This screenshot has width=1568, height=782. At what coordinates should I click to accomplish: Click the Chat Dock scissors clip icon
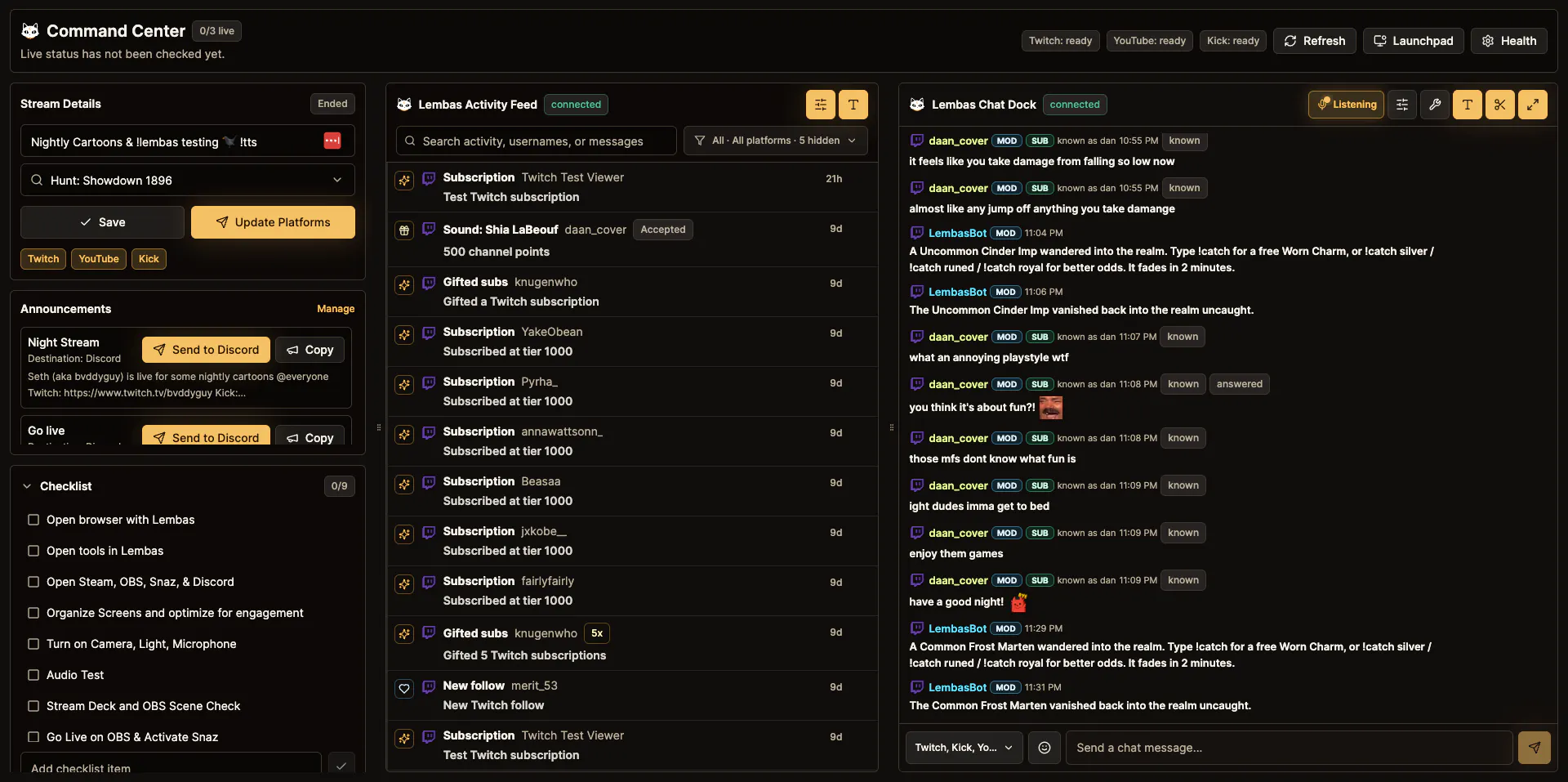(1499, 105)
